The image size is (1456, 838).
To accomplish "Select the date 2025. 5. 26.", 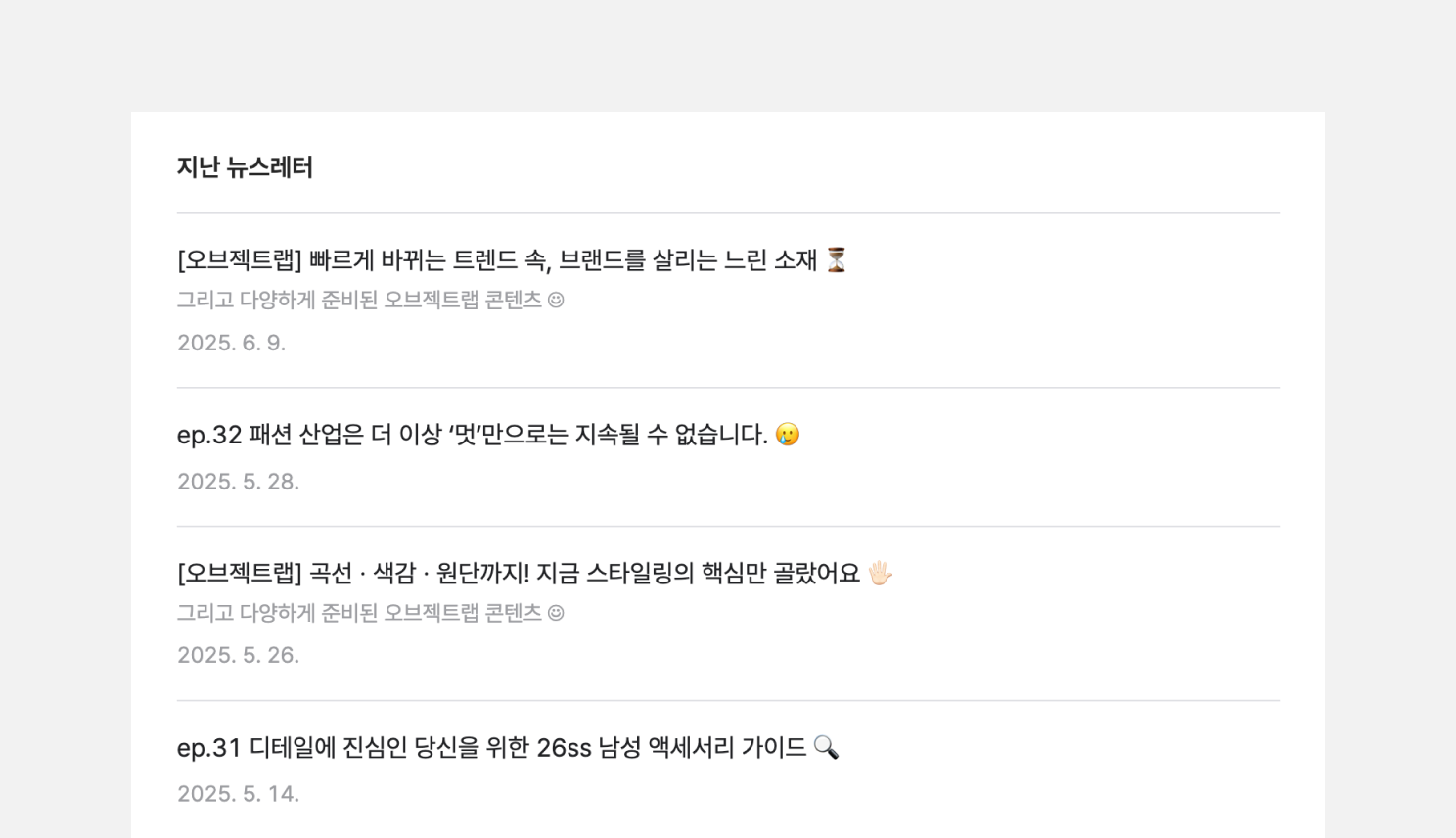I will tap(238, 655).
